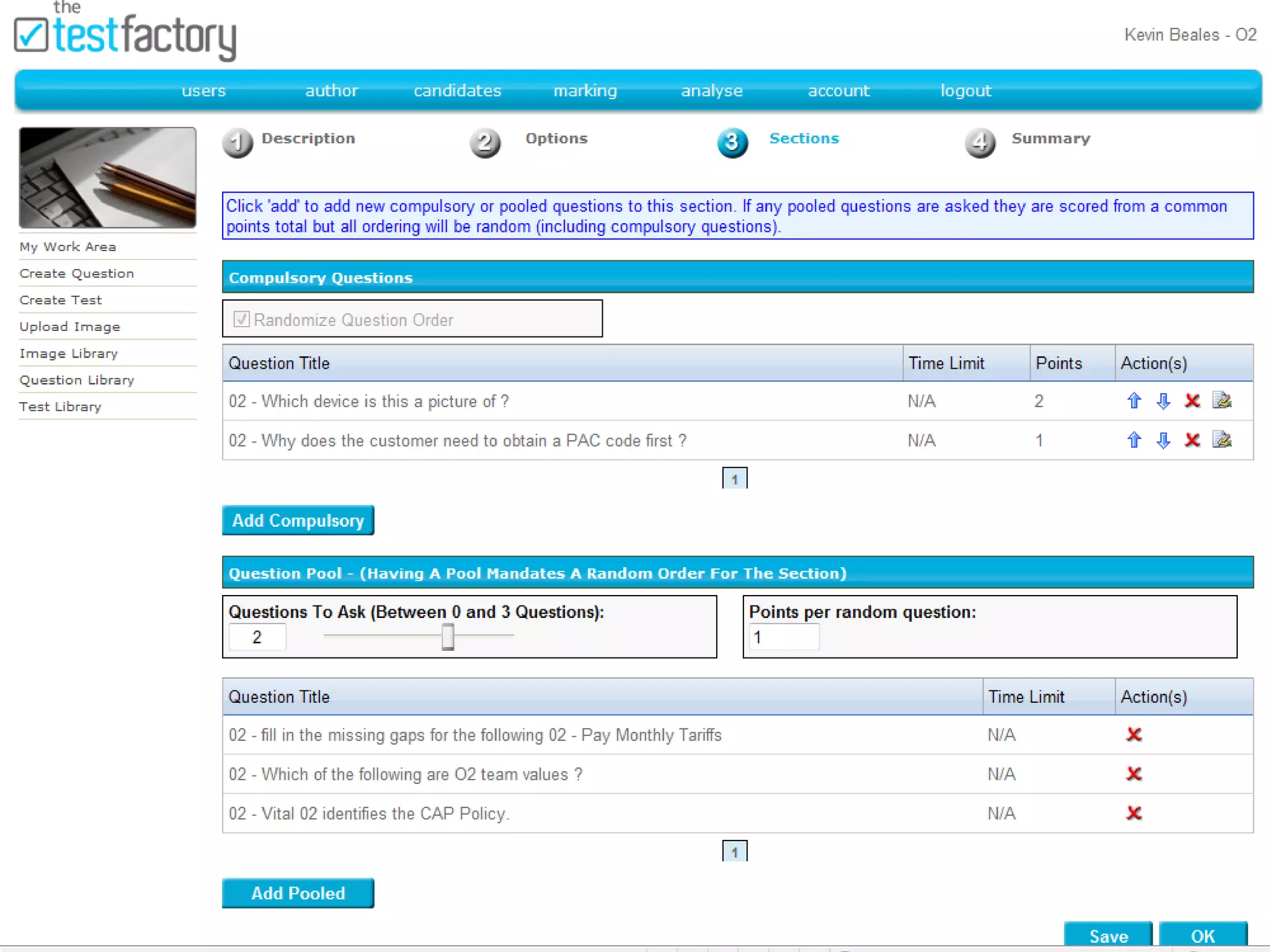Click the Questions To Ask slider handle

(448, 637)
